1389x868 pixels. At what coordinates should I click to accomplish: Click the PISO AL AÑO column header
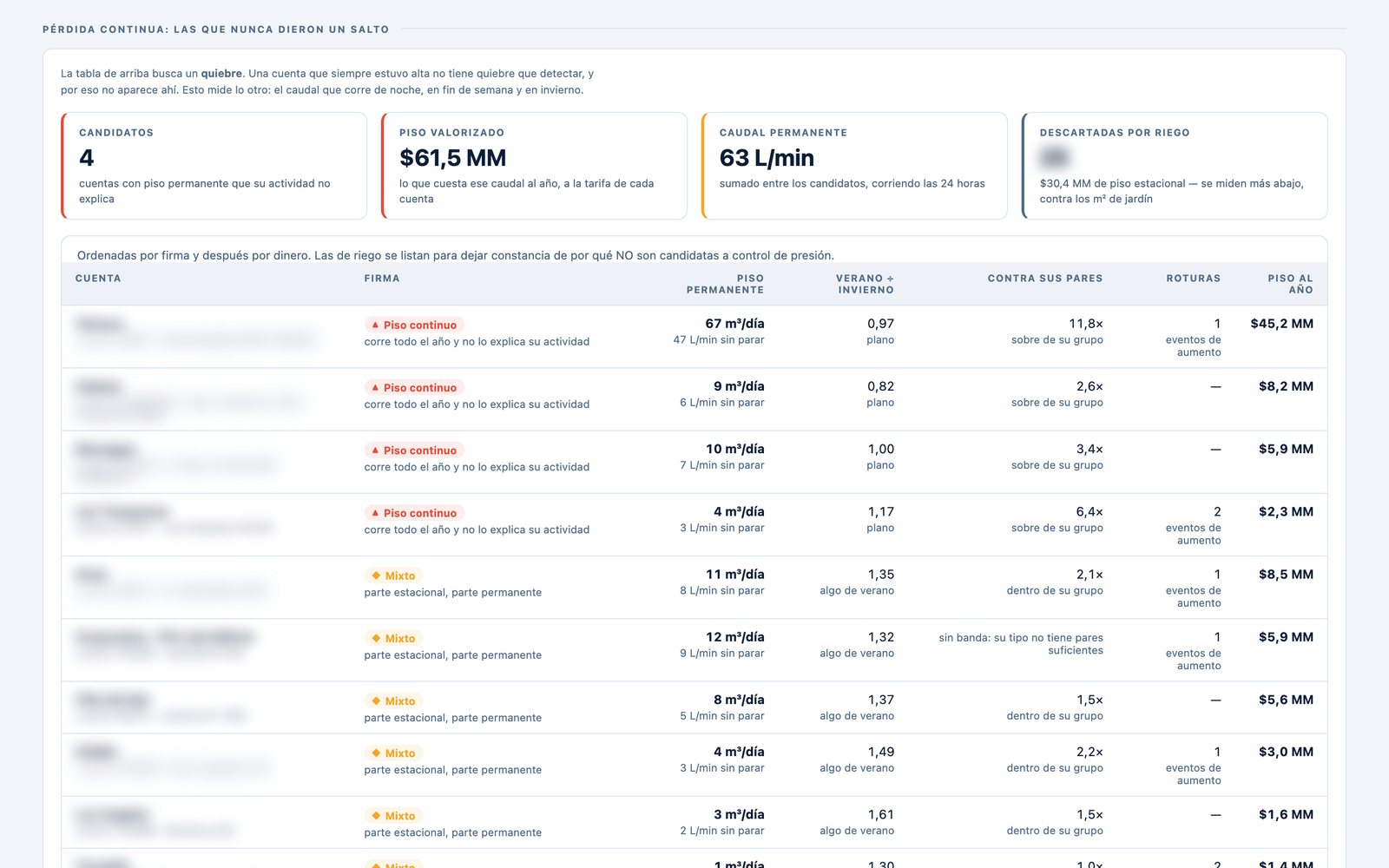pos(1290,284)
